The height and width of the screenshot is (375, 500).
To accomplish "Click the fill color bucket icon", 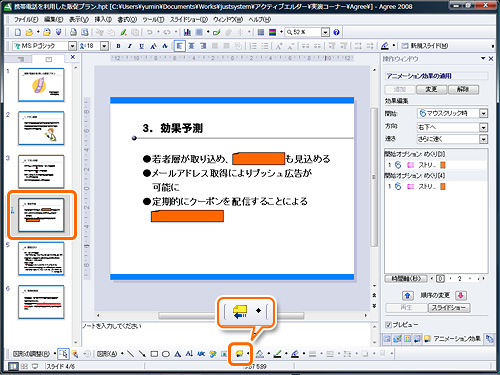I will pyautogui.click(x=260, y=354).
